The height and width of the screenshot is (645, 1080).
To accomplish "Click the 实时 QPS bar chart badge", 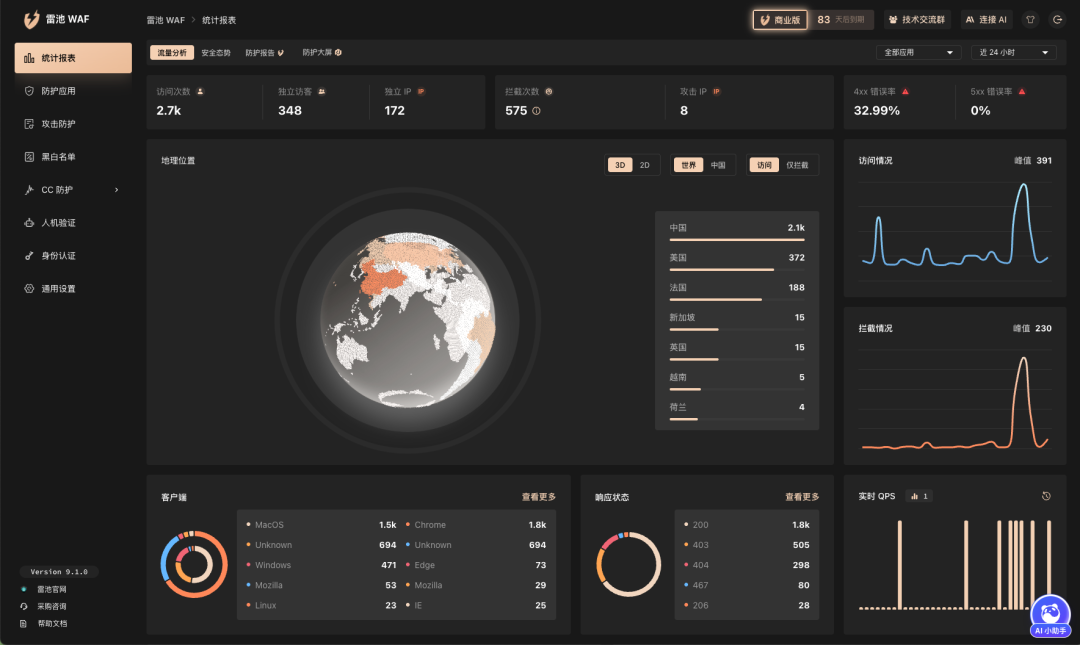I will (920, 496).
